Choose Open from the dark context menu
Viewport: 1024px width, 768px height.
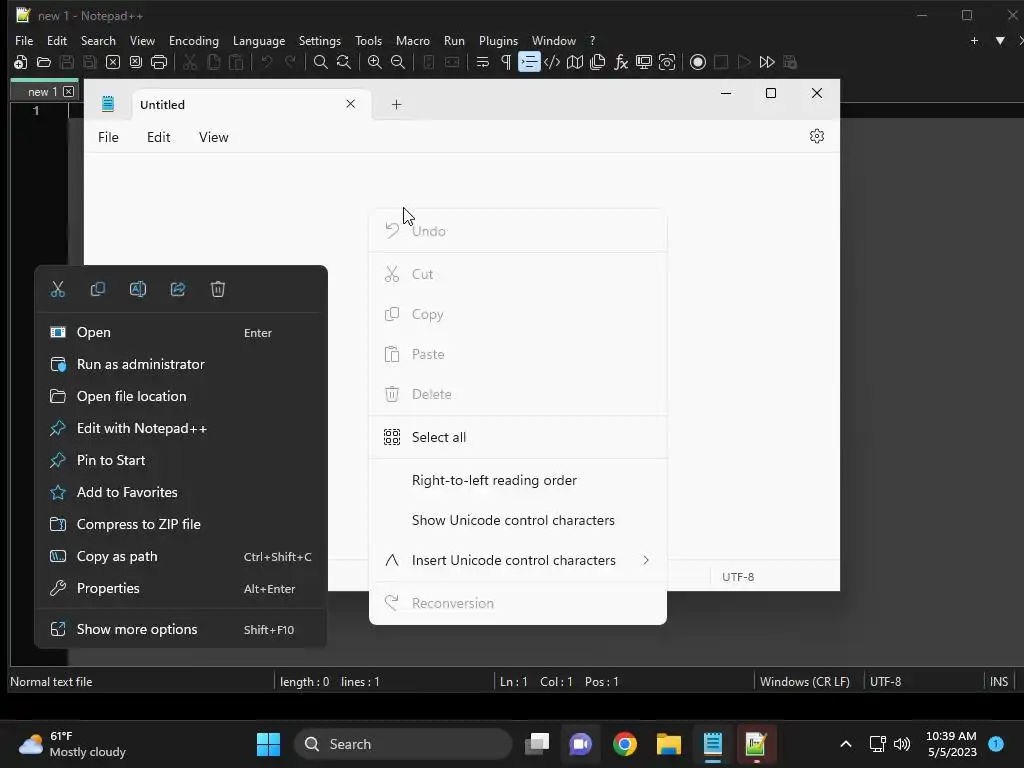[181, 332]
